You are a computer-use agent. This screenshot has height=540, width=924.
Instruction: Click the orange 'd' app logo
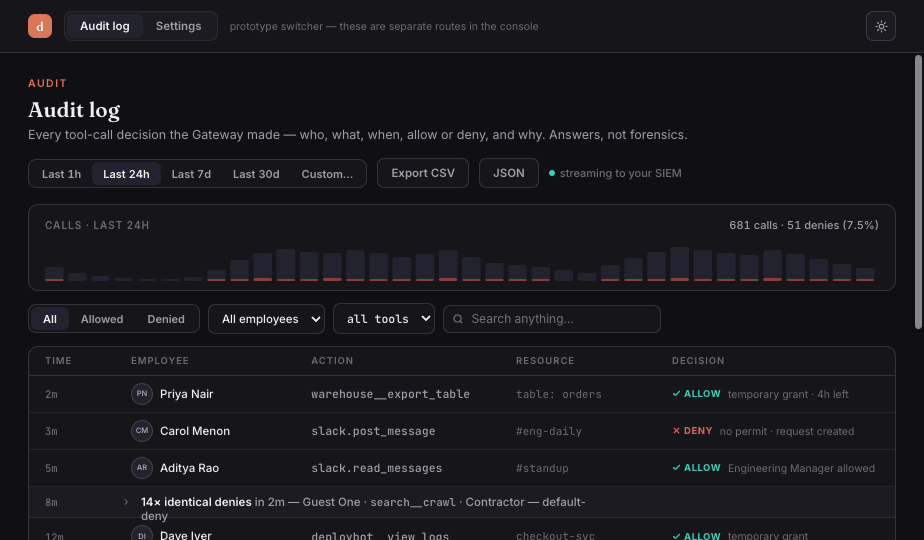pyautogui.click(x=40, y=26)
